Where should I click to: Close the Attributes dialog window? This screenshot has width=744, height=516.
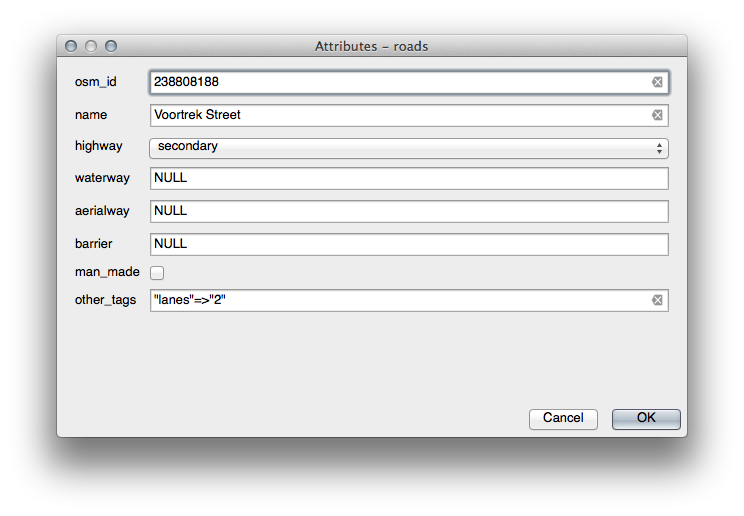coord(71,46)
